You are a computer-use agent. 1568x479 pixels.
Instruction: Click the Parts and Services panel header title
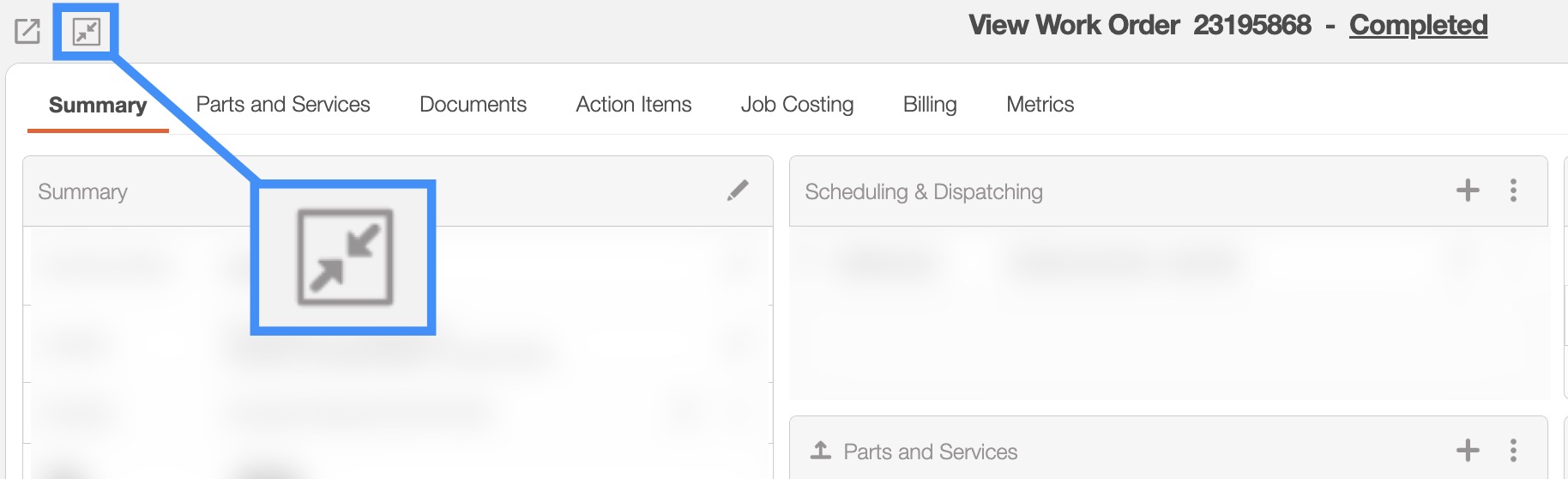[x=930, y=452]
